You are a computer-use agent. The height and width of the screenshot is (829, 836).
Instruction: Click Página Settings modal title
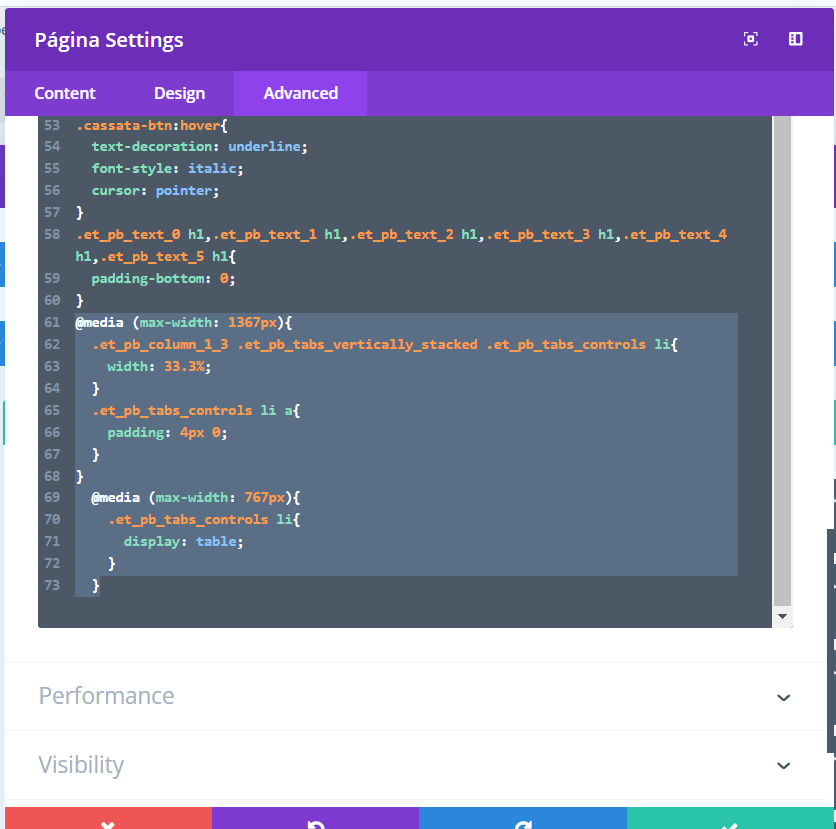[x=109, y=40]
